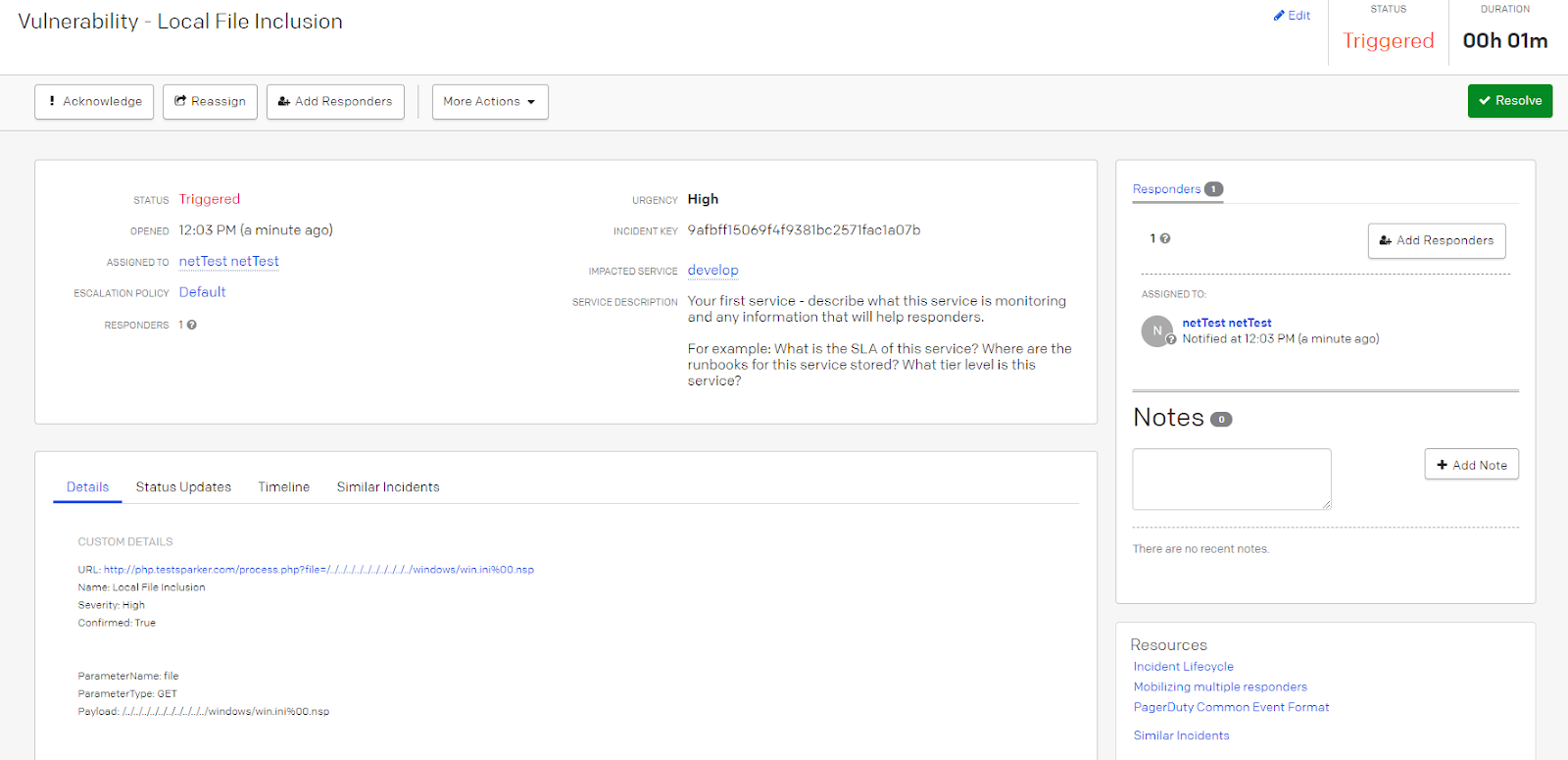Click inside the Notes text area
Screen dimensions: 1568x760
click(1231, 479)
